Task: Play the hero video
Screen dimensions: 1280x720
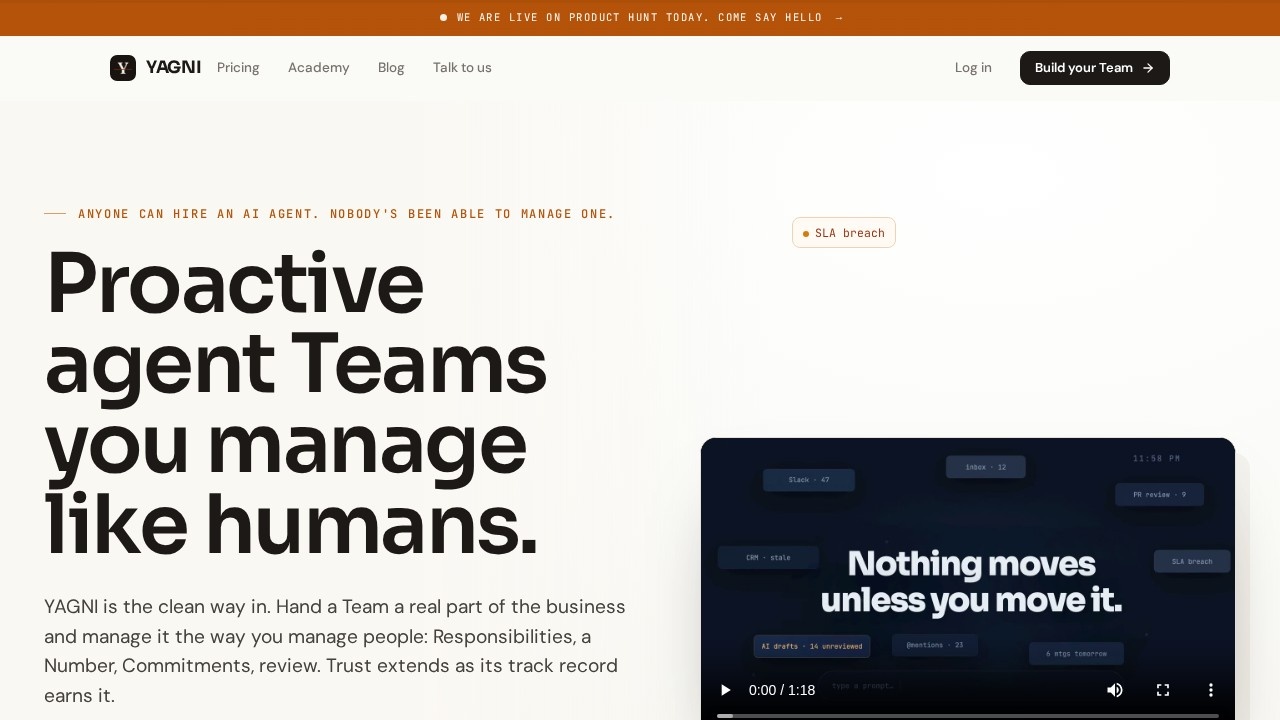Action: [x=726, y=690]
